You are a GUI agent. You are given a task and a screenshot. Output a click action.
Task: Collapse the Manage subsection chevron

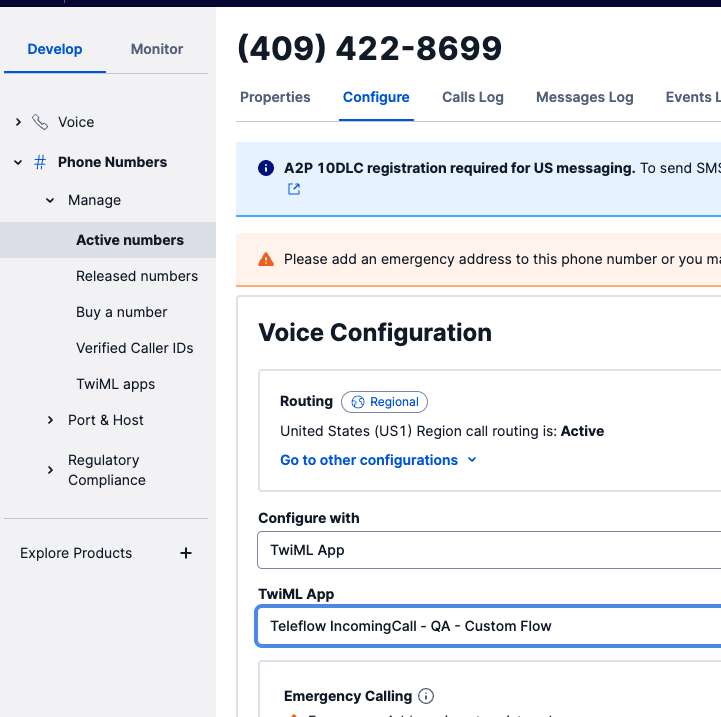pyautogui.click(x=50, y=201)
